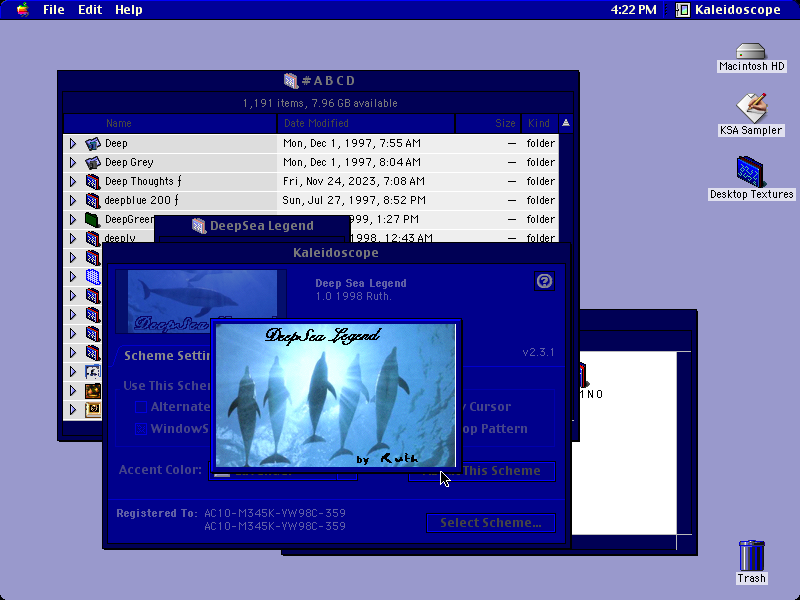
Task: Open the Kaleidoscope application menu label
Action: coord(737,10)
